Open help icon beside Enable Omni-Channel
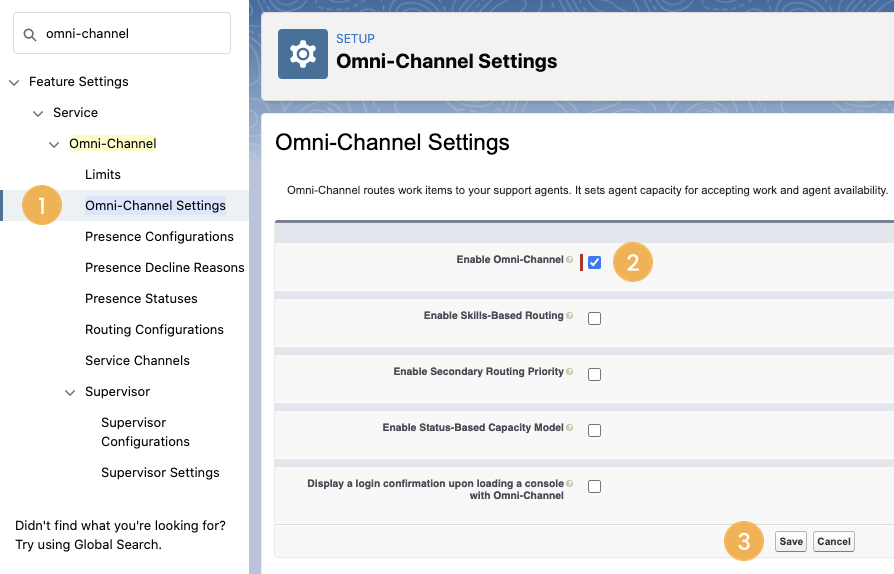The image size is (894, 574). (569, 260)
